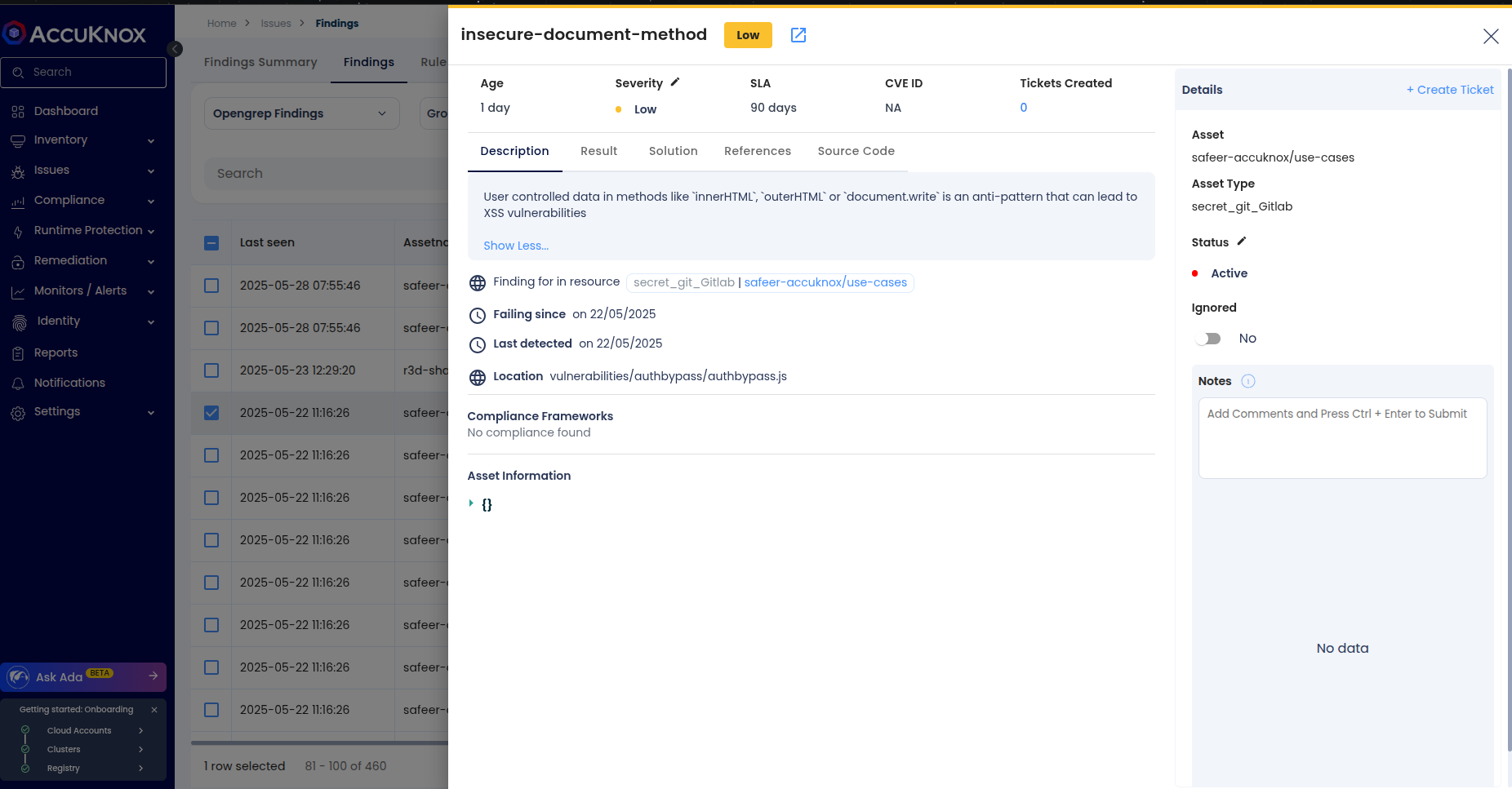Click the Remediation lock icon
The width and height of the screenshot is (1512, 789).
(x=18, y=262)
